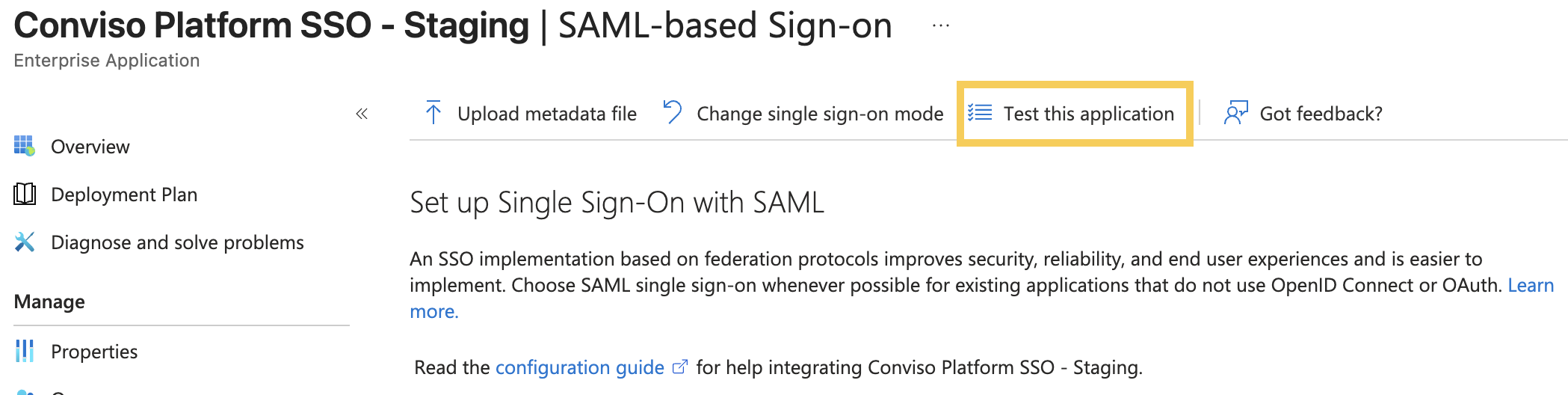Viewport: 1568px width, 395px height.
Task: Click the Upload metadata file button
Action: coord(531,113)
